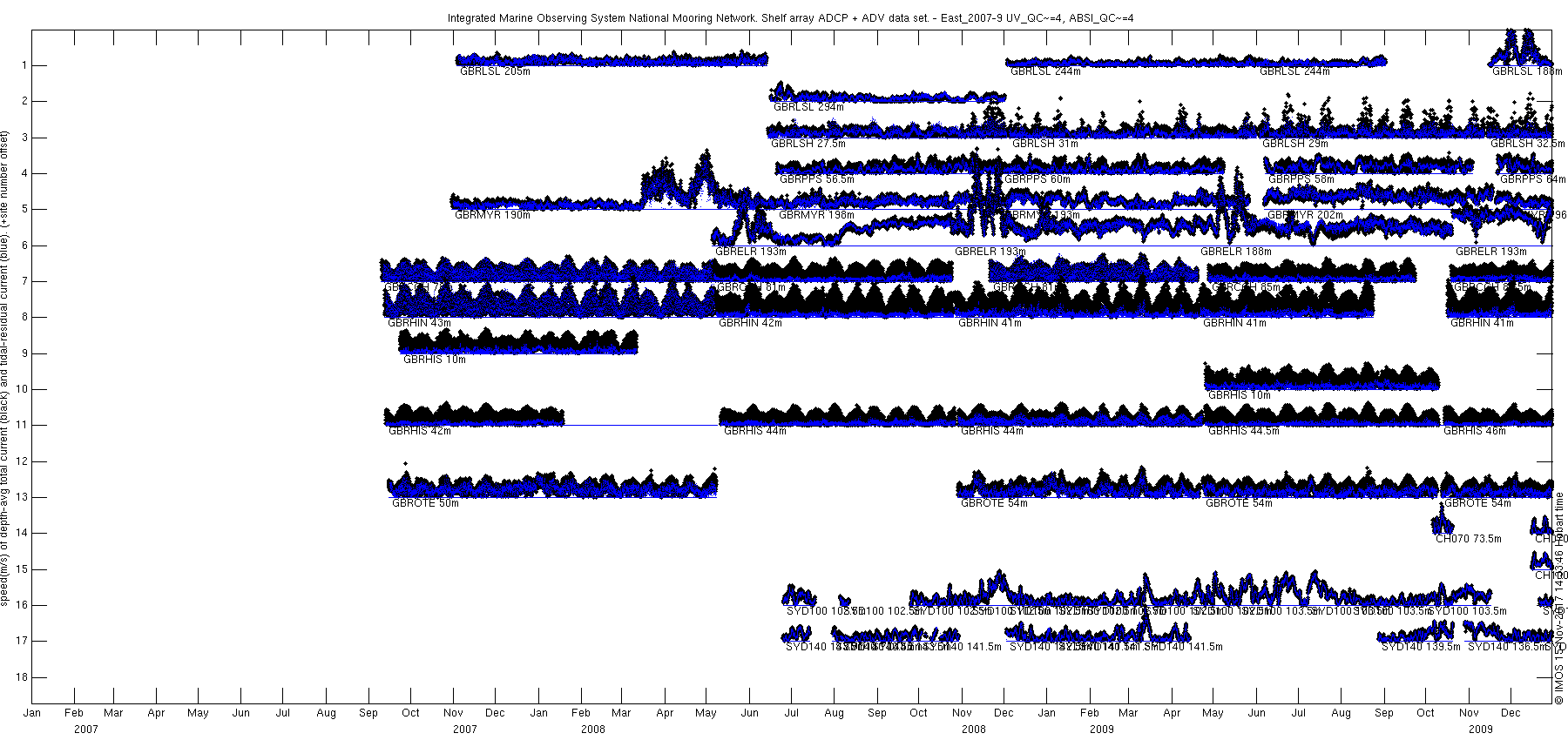Screen dimensions: 1568x740
Task: Click y-axis tick label 12
Action: coord(23,461)
